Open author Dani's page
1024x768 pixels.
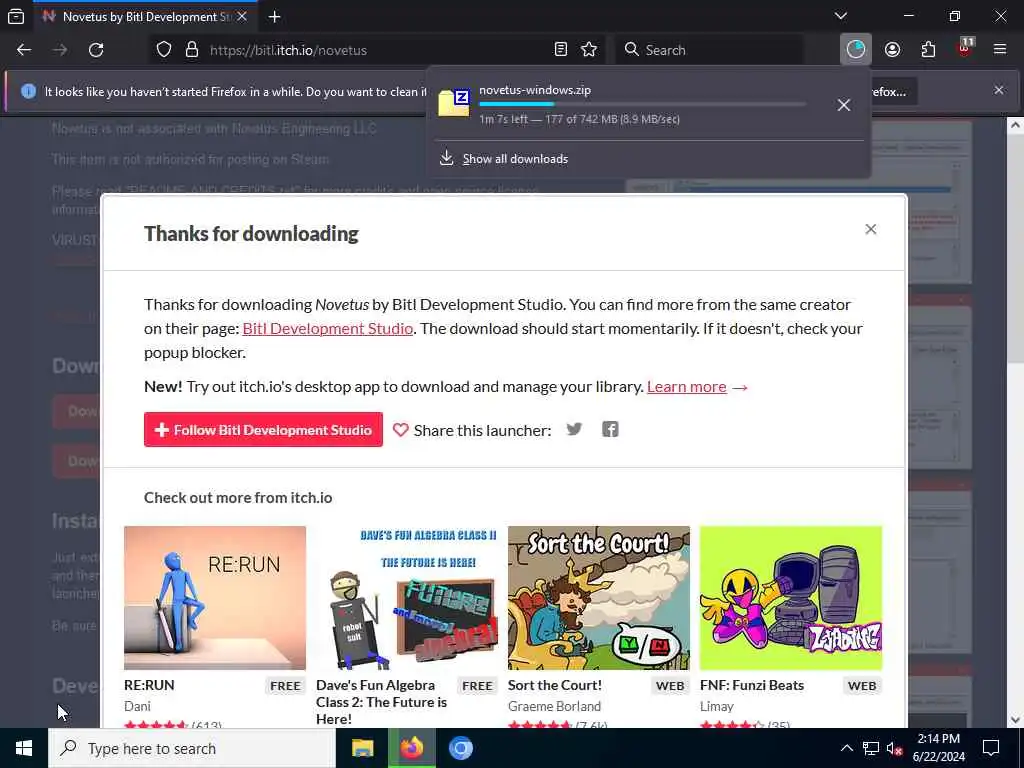(x=137, y=706)
